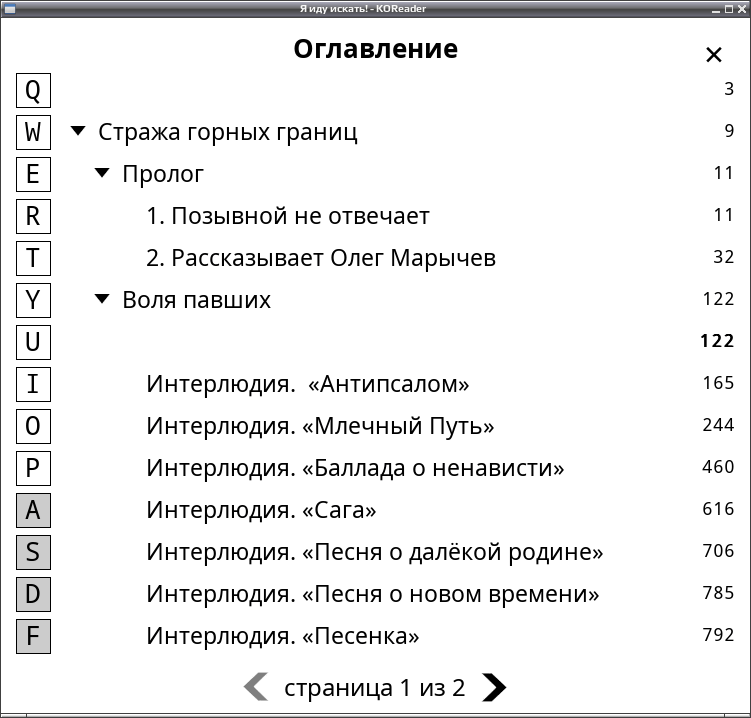Screen dimensions: 751x718
Task: Click page number 244
Action: point(718,425)
